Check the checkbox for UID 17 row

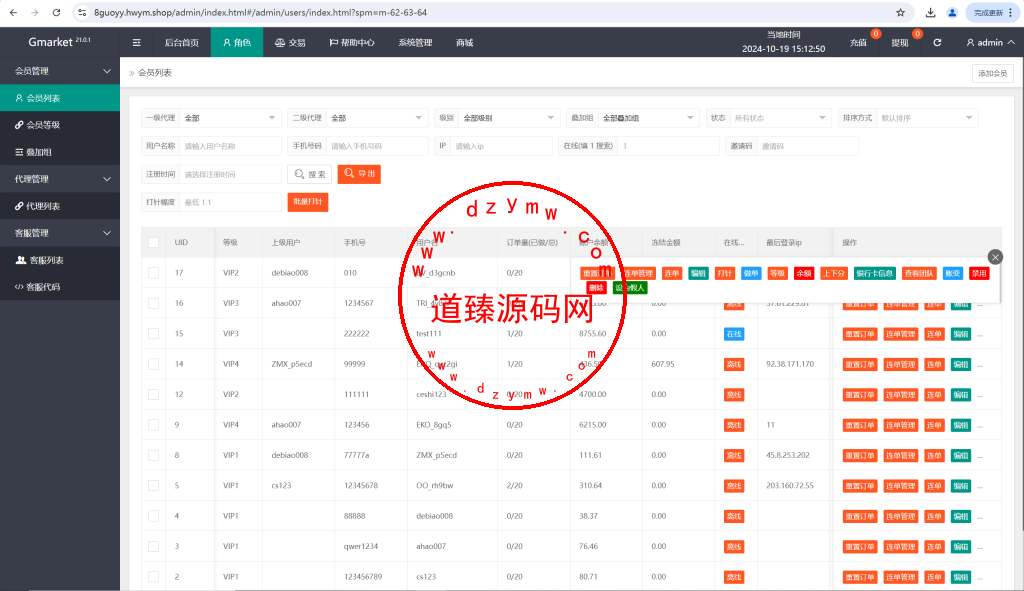[153, 273]
